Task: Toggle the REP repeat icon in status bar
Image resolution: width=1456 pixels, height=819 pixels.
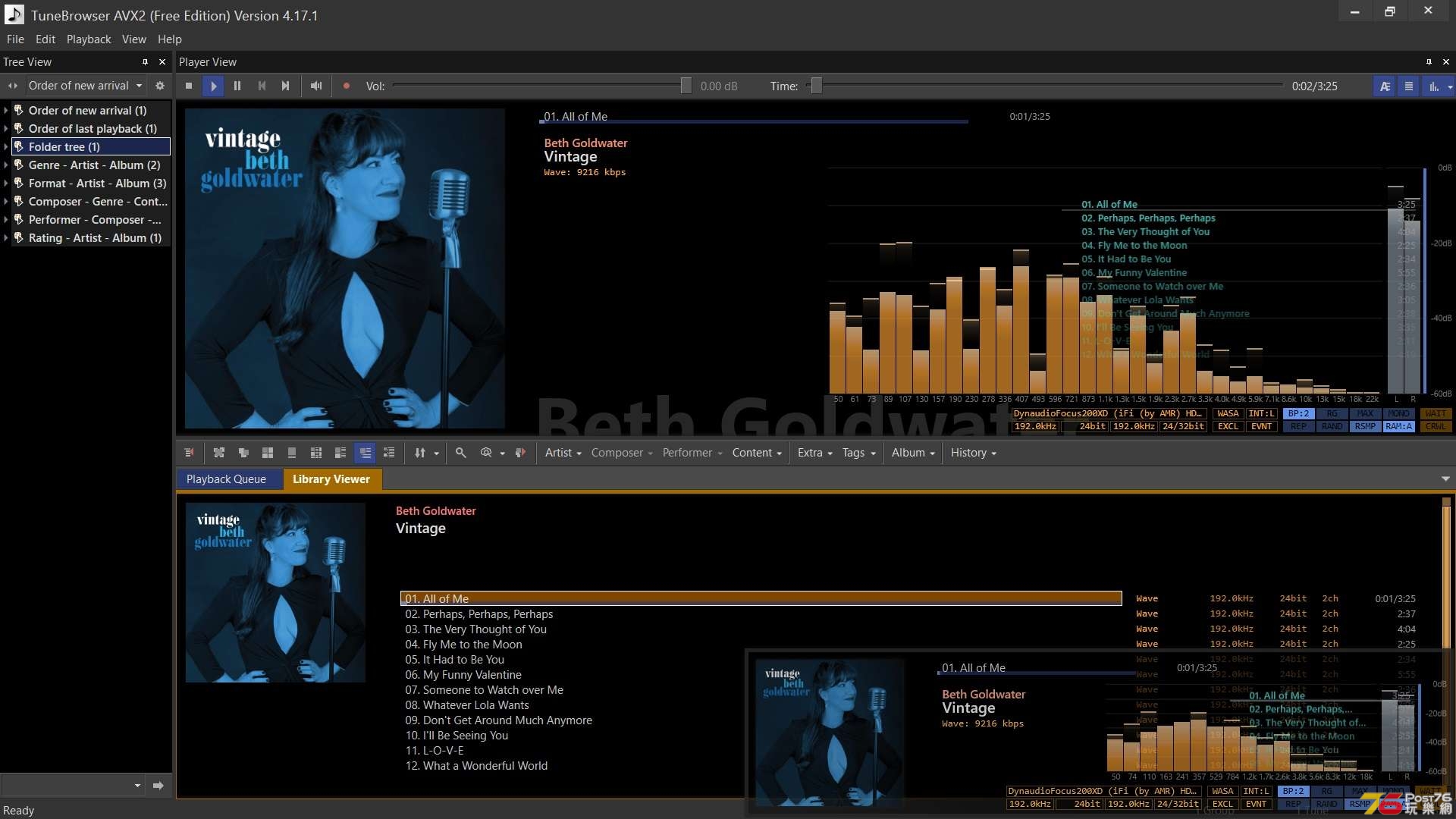Action: tap(1297, 427)
